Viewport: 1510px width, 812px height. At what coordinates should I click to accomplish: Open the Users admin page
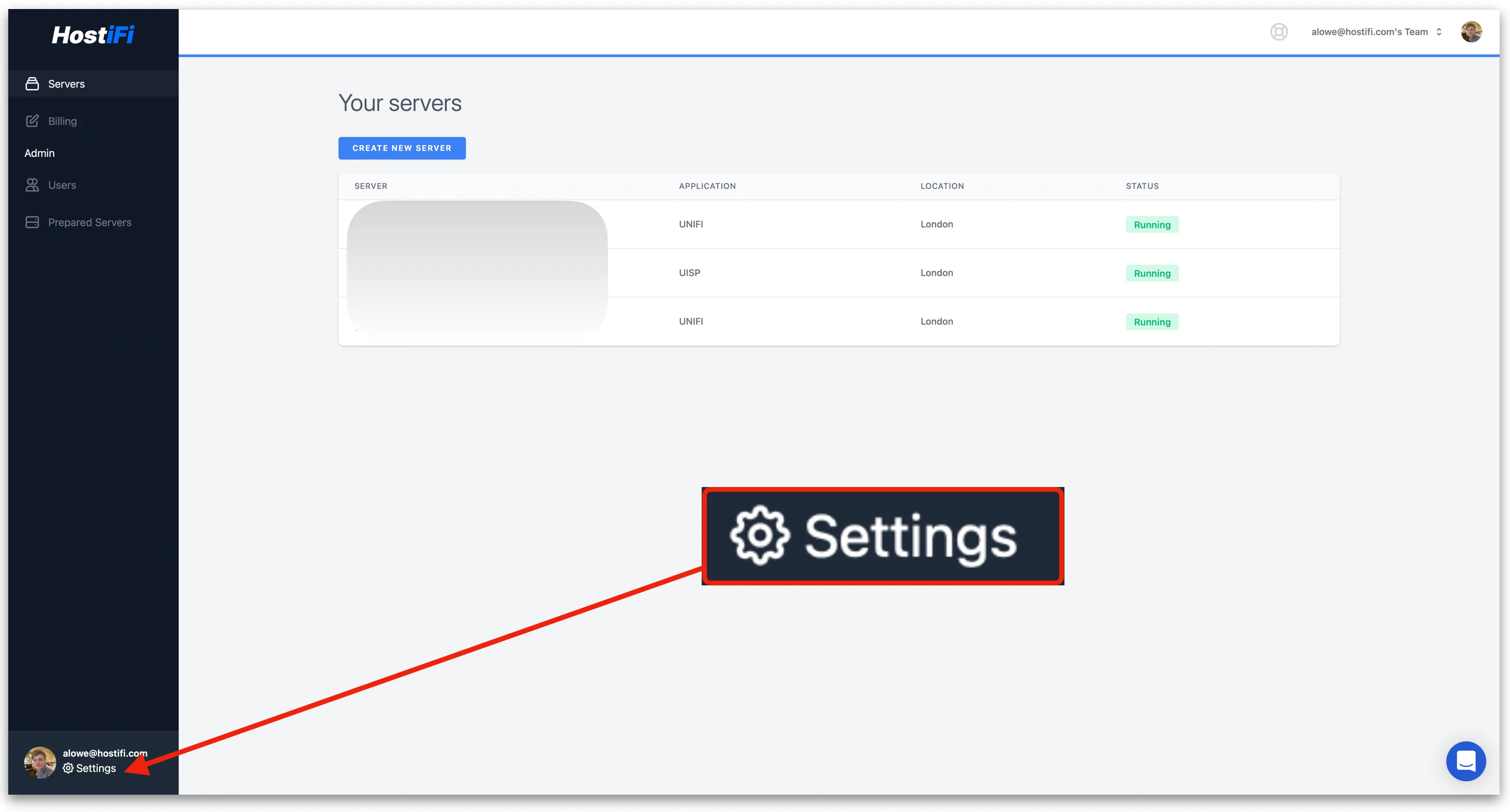[x=62, y=185]
